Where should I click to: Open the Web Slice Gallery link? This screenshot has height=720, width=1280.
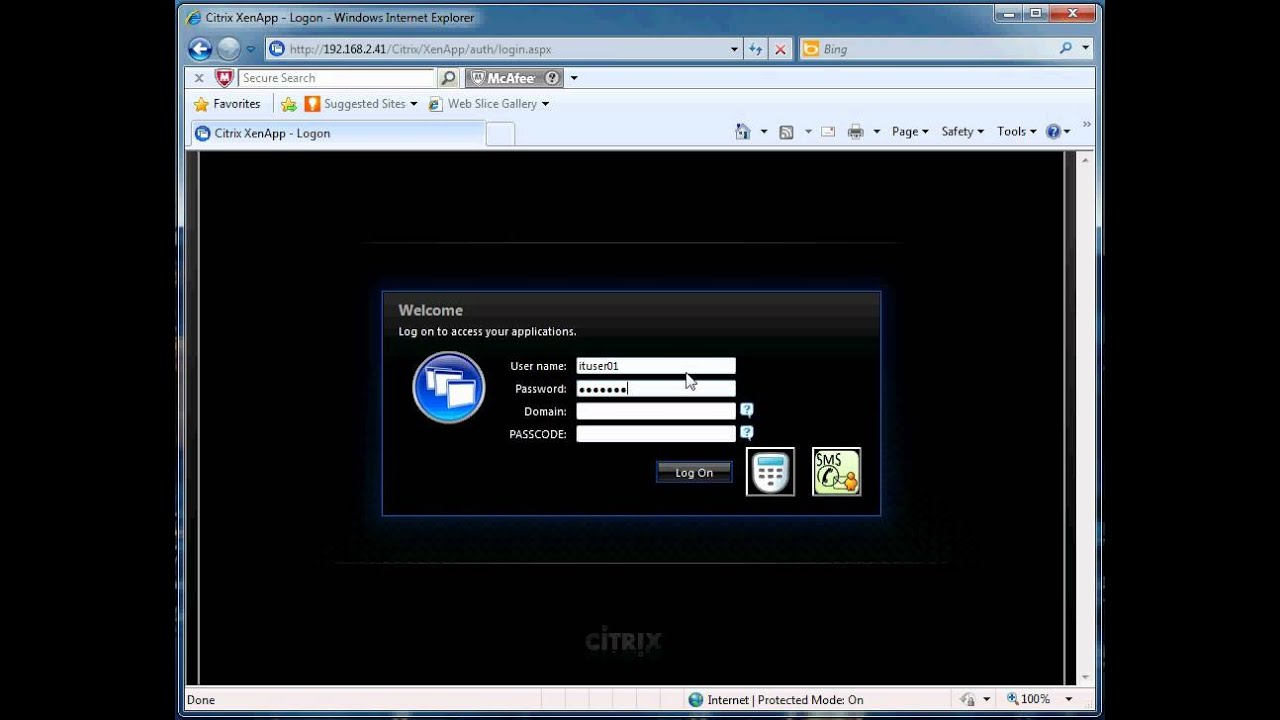click(x=489, y=104)
